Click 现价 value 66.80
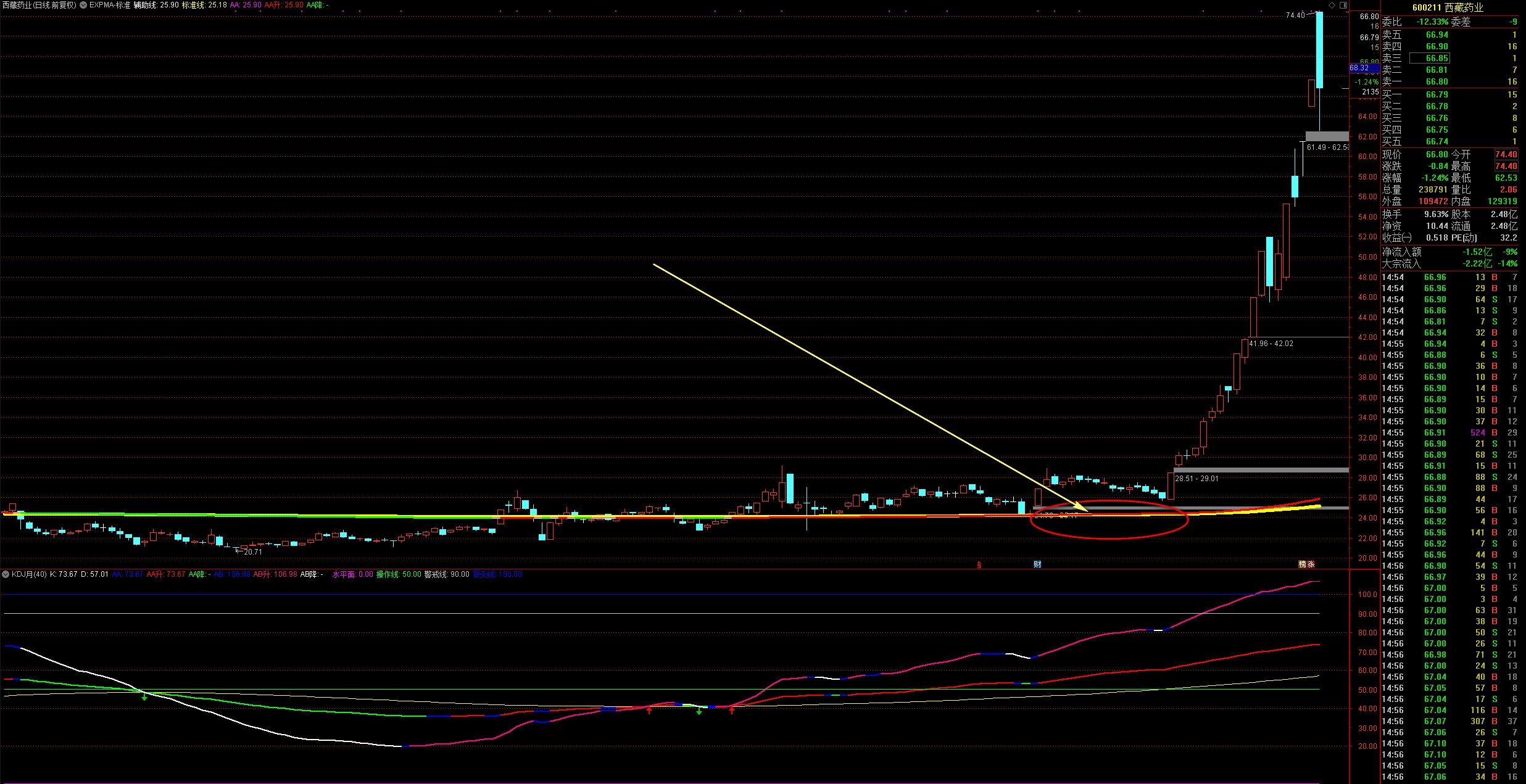Viewport: 1526px width, 784px height. click(x=1437, y=155)
